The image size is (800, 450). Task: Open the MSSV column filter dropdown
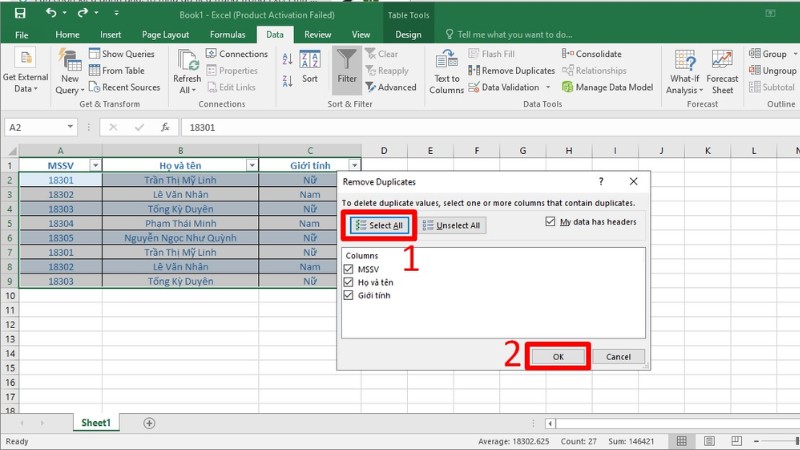coord(95,165)
